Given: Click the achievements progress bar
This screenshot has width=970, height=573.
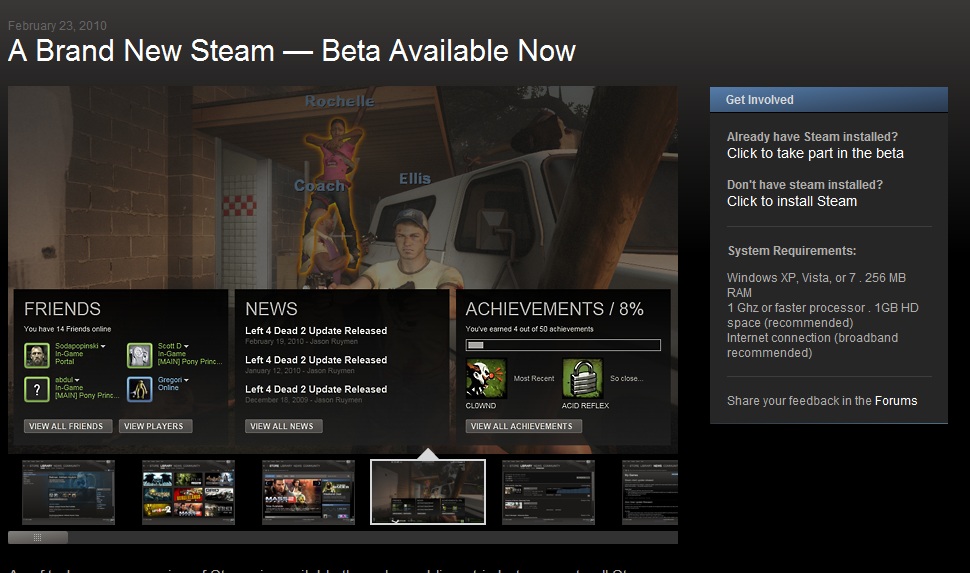Looking at the screenshot, I should pos(563,345).
